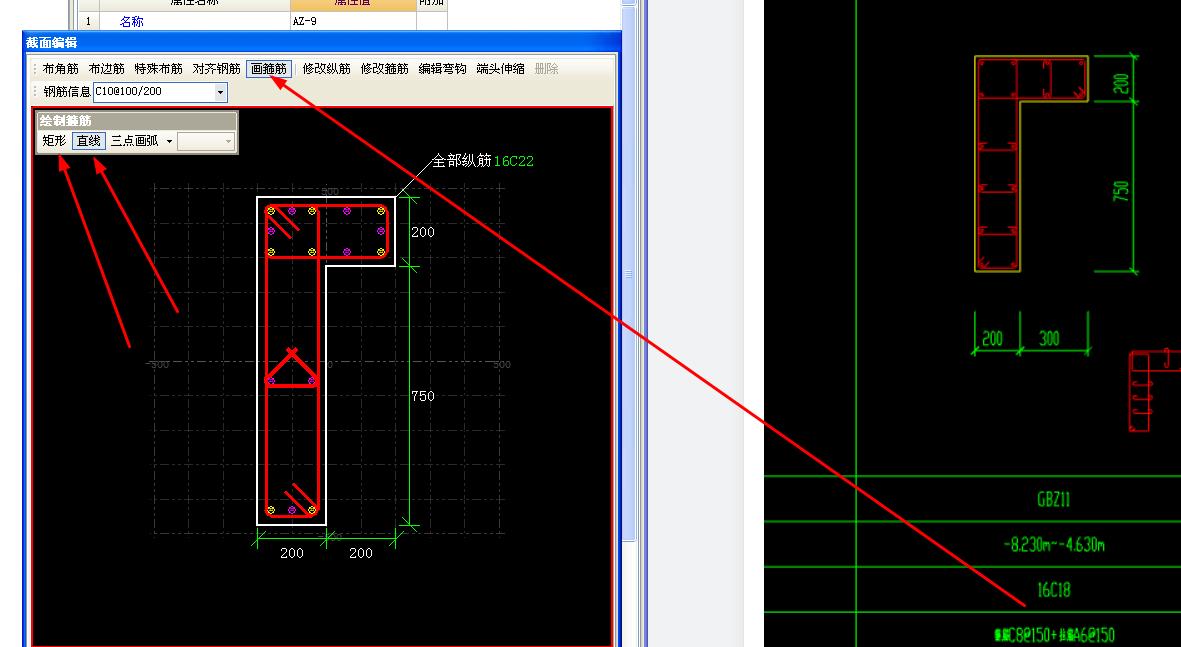The height and width of the screenshot is (647, 1181).
Task: Select the -8.230m elevation text in CAD table
Action: click(1054, 545)
